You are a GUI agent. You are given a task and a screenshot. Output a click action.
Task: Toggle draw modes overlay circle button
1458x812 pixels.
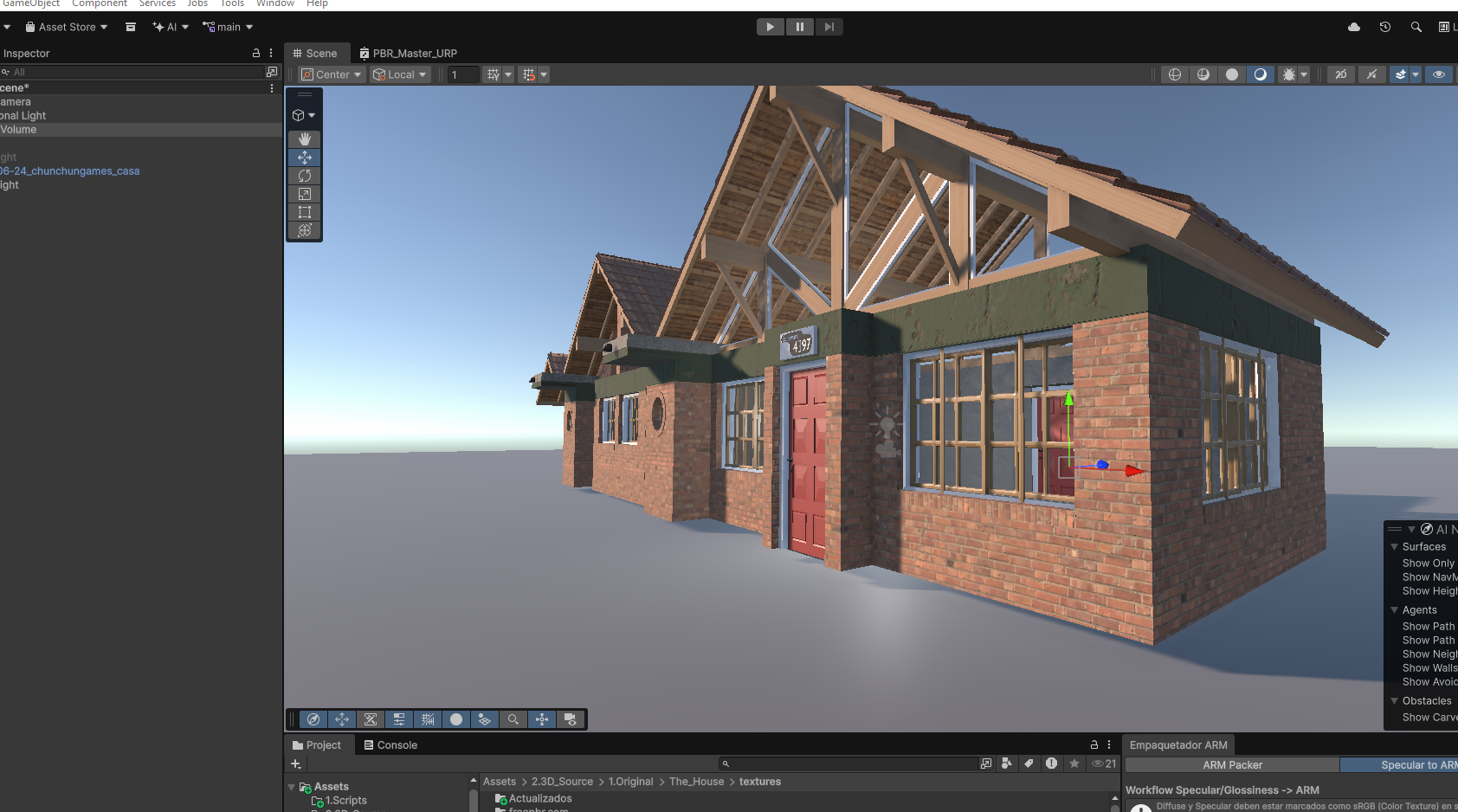point(456,719)
